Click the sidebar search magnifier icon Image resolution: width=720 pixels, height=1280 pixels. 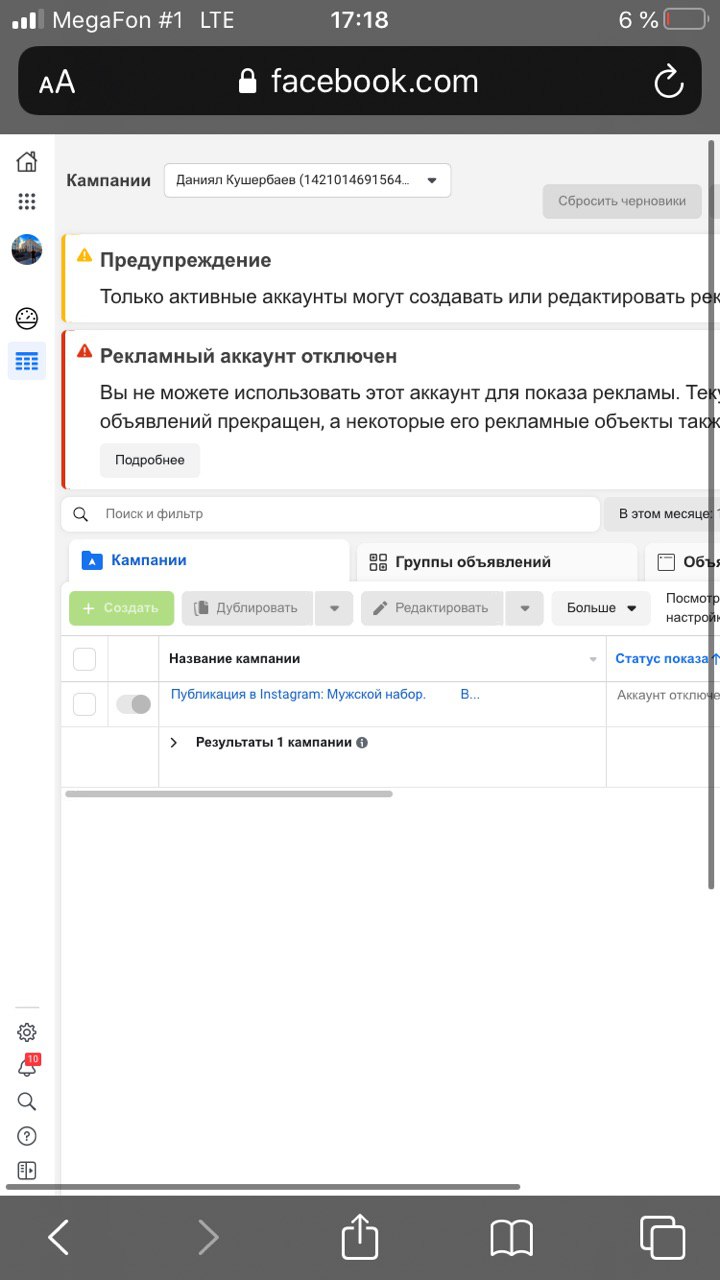(27, 1102)
